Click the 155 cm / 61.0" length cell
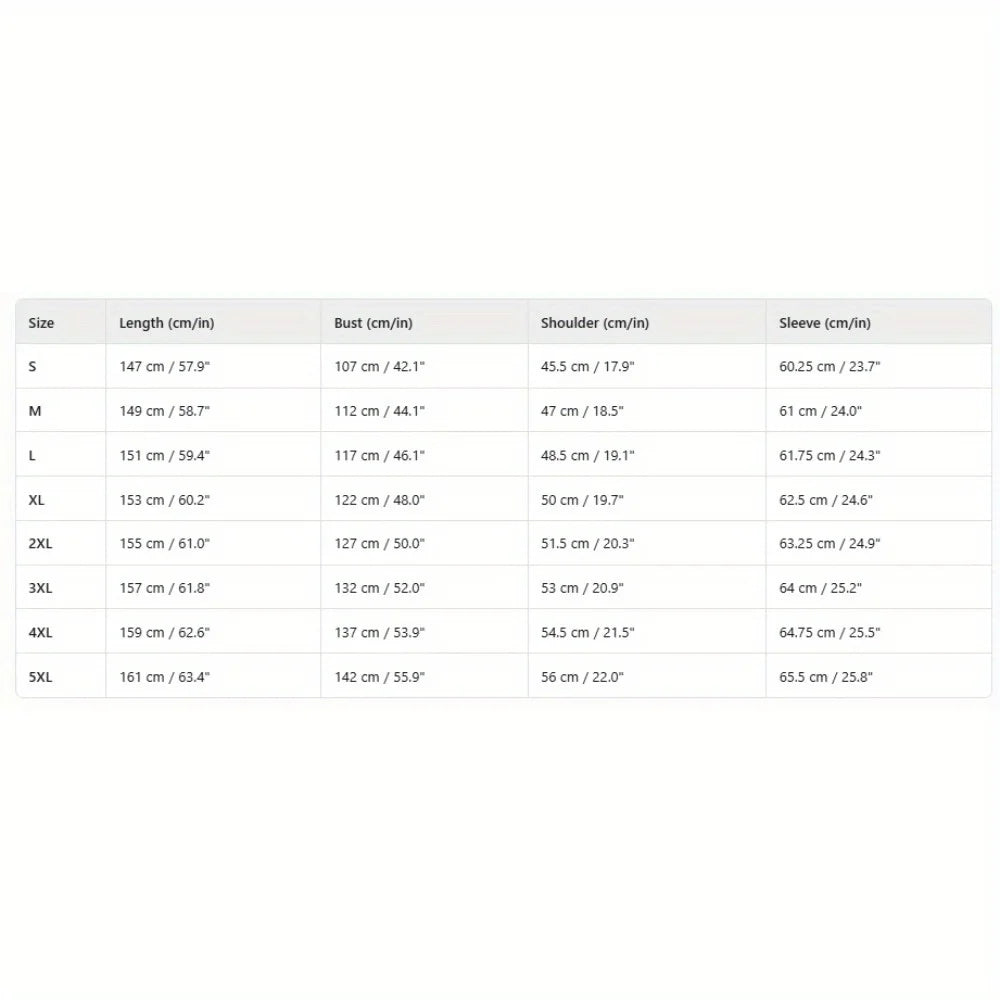Image resolution: width=1000 pixels, height=1000 pixels. (x=165, y=544)
